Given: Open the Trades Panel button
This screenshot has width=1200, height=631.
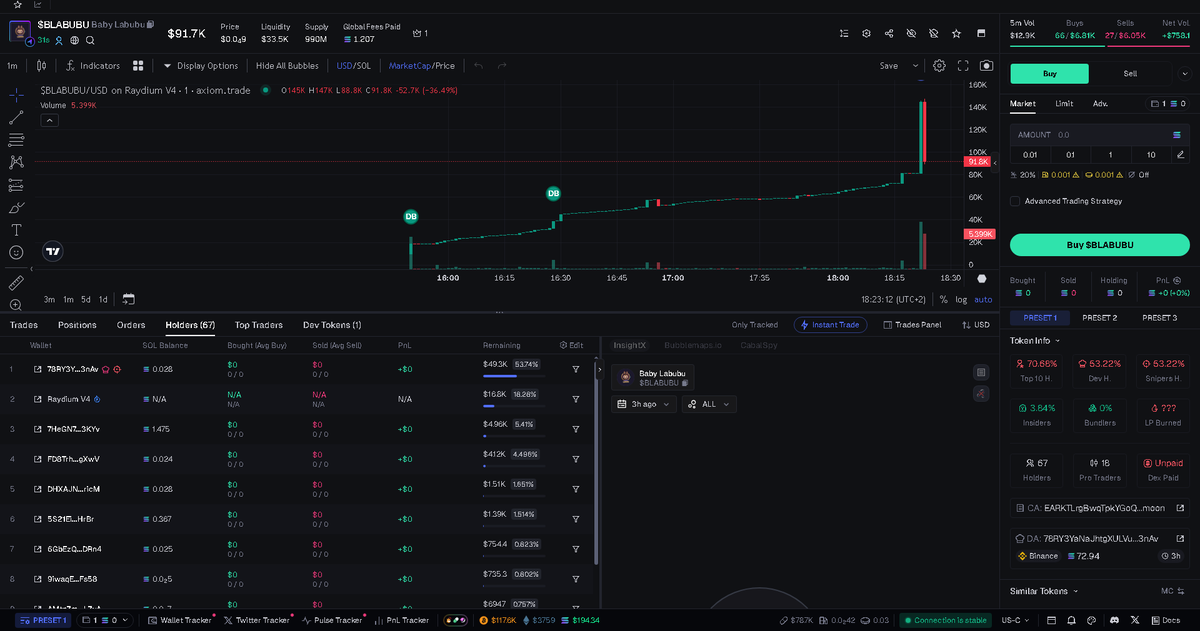Looking at the screenshot, I should (912, 325).
